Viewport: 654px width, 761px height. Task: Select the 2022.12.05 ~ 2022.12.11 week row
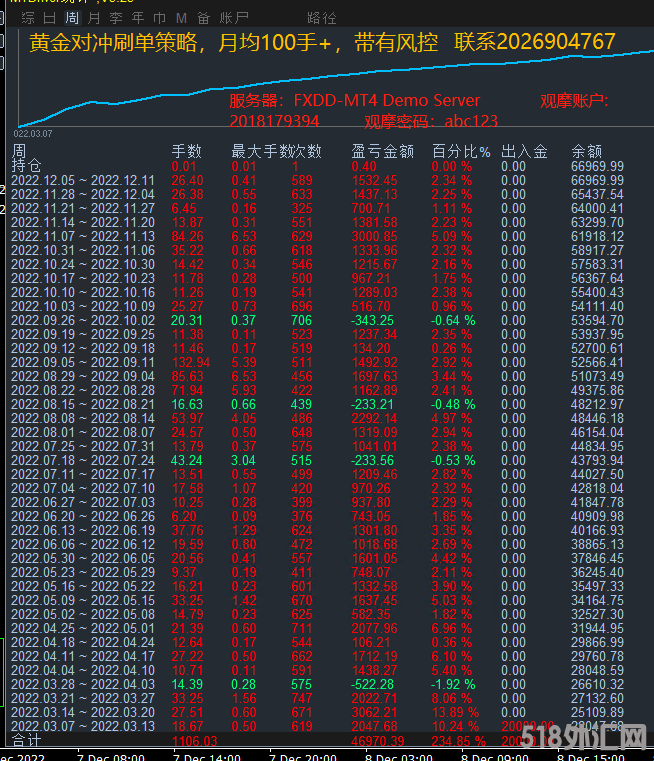(x=83, y=180)
